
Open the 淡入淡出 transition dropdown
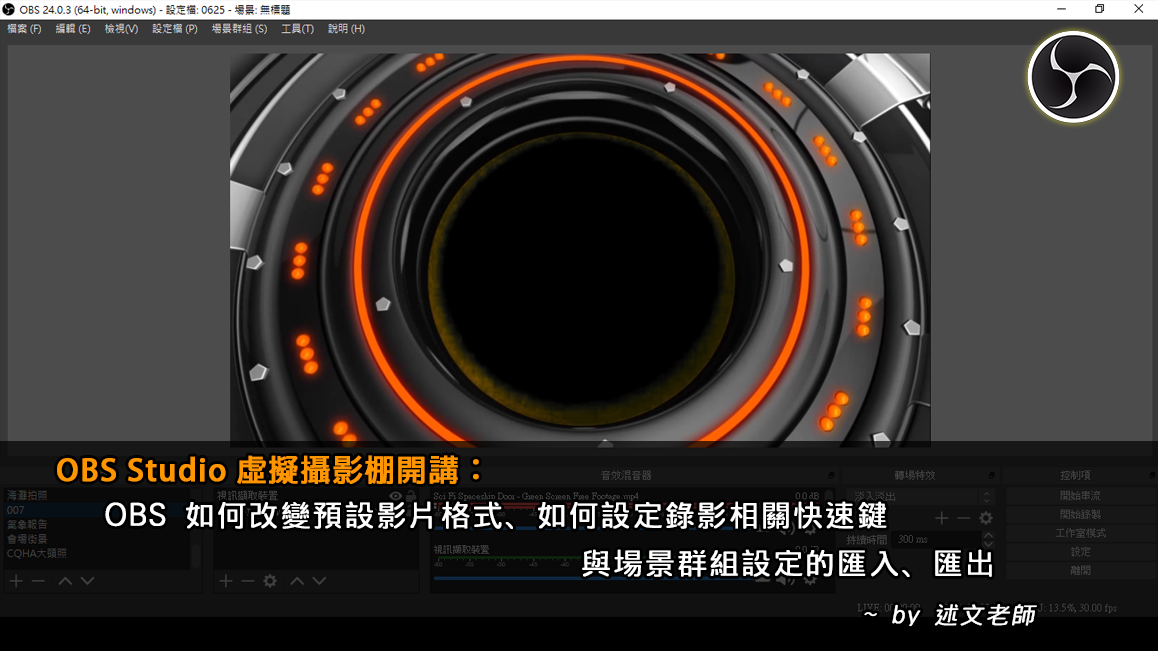923,497
